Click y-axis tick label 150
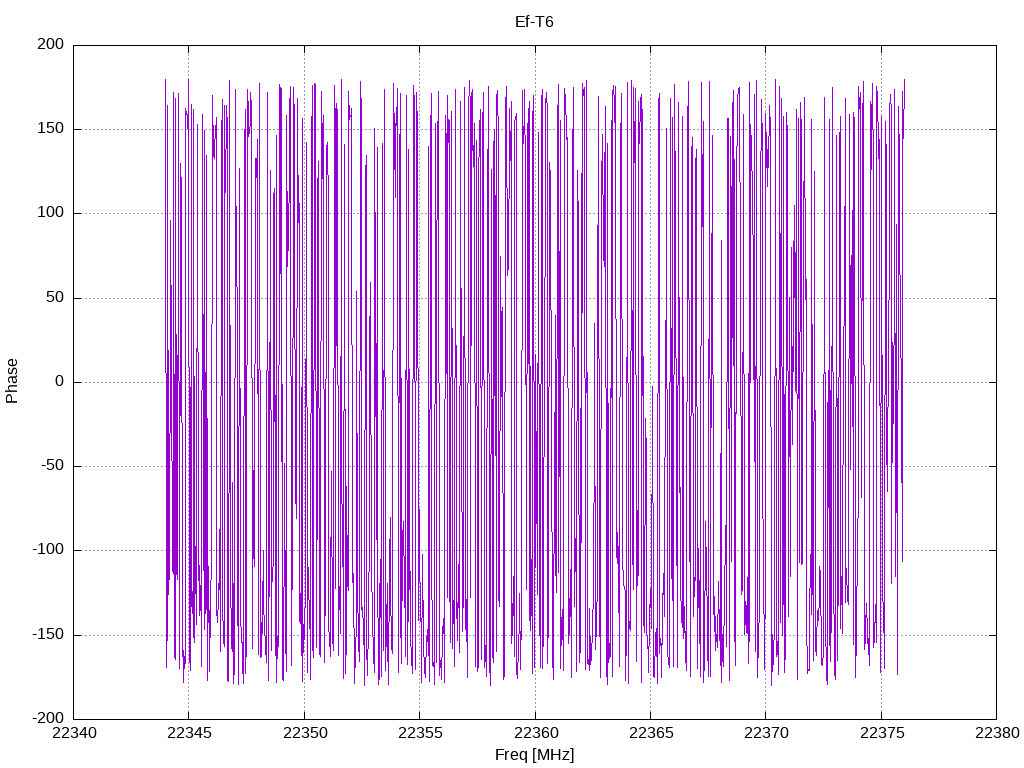Viewport: 1024px width, 768px height. (x=51, y=129)
